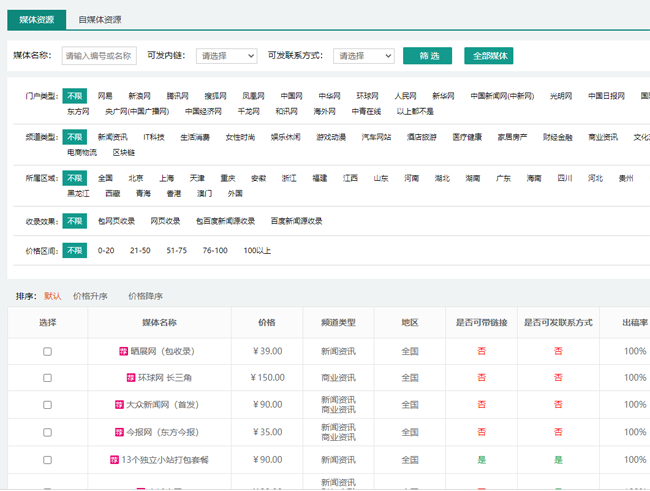The height and width of the screenshot is (491, 650).
Task: Click the icon beside 13个独立小站打包套餐
Action: pyautogui.click(x=112, y=459)
